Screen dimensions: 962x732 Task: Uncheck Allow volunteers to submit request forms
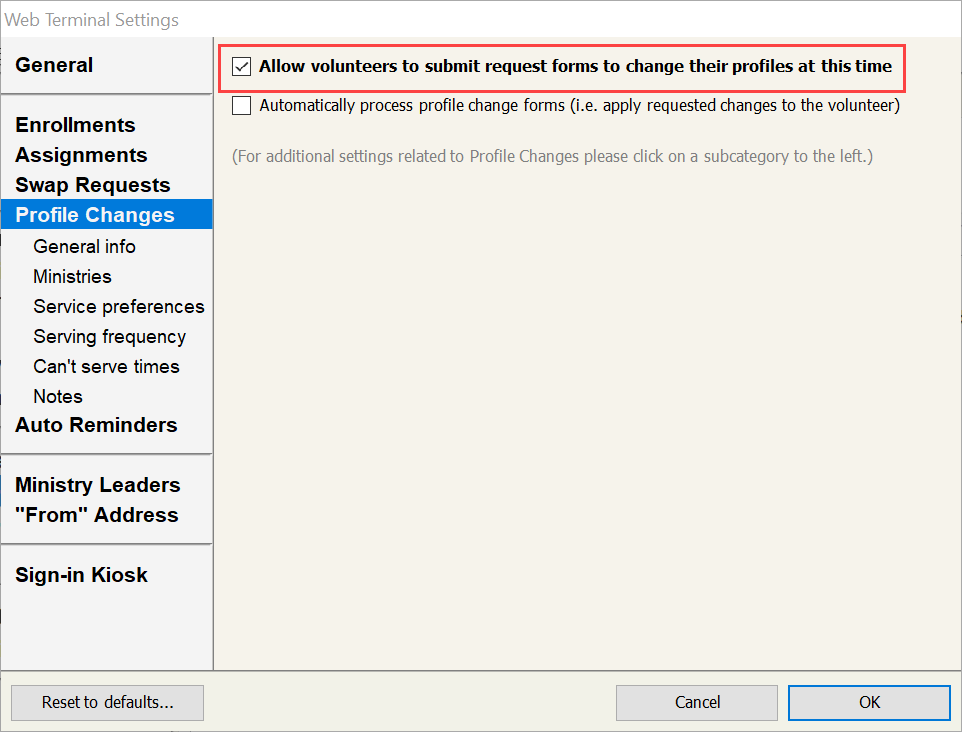tap(242, 67)
